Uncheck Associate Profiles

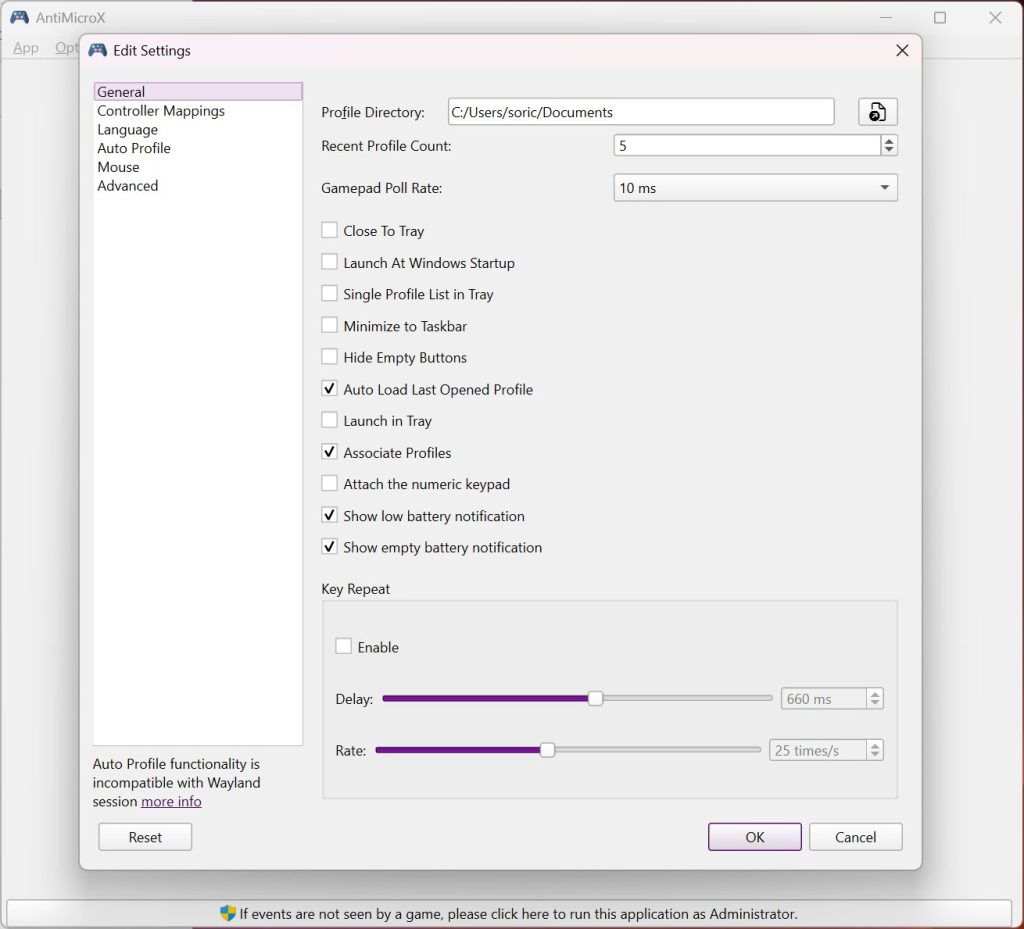tap(329, 452)
